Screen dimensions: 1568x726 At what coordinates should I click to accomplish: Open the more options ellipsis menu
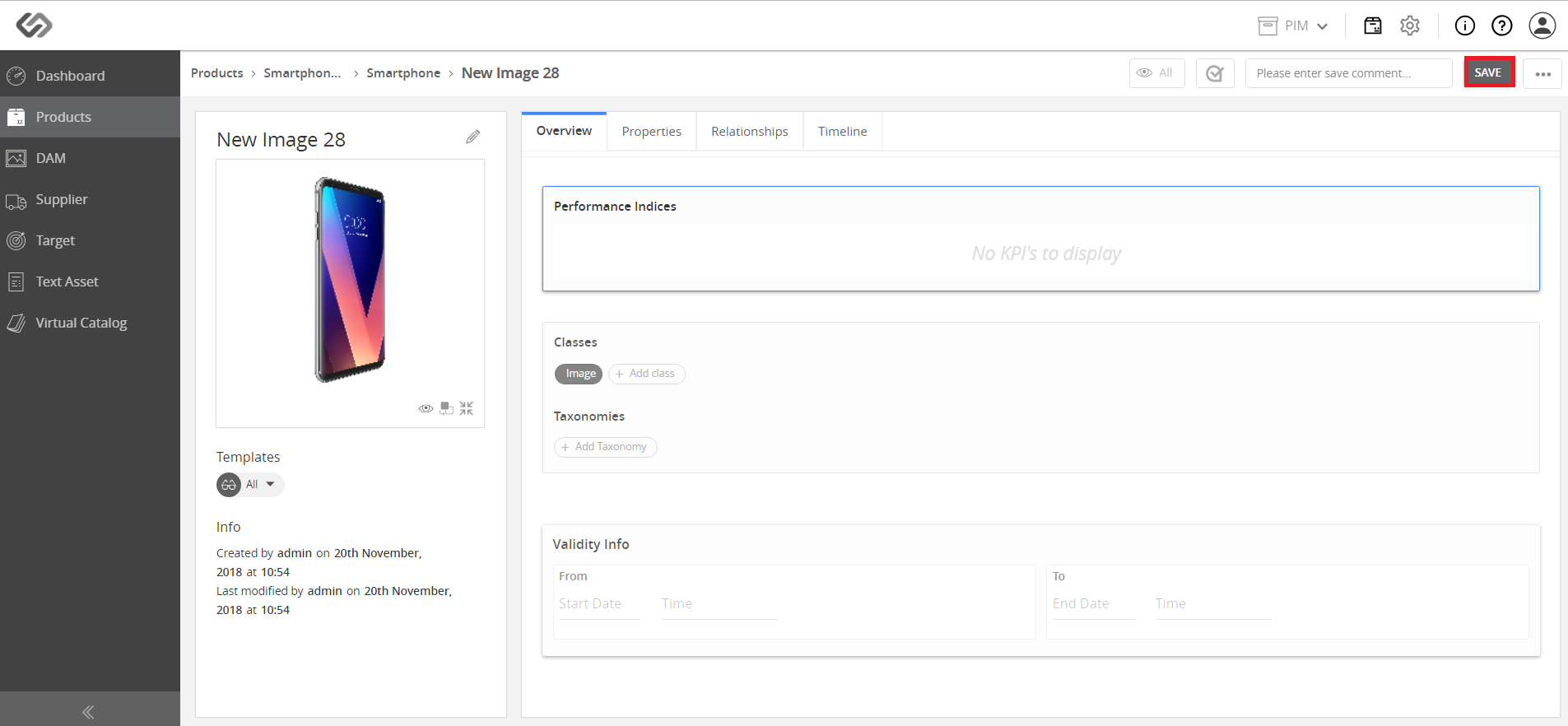[x=1542, y=73]
